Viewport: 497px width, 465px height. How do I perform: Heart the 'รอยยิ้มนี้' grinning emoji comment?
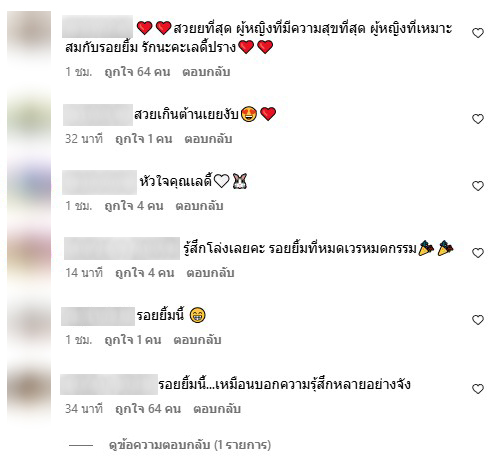pyautogui.click(x=478, y=320)
